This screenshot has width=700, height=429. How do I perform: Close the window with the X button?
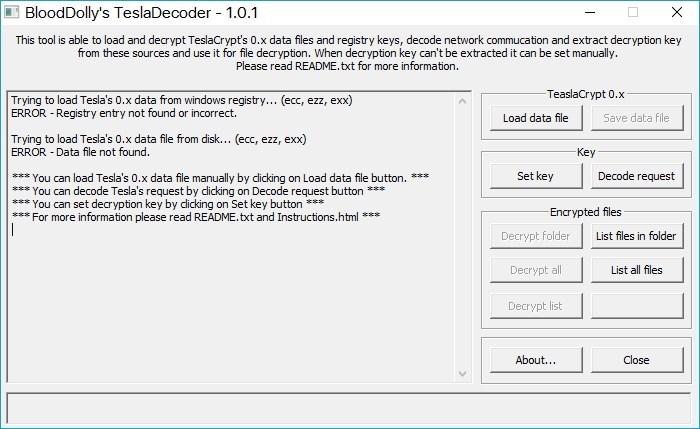pos(677,12)
